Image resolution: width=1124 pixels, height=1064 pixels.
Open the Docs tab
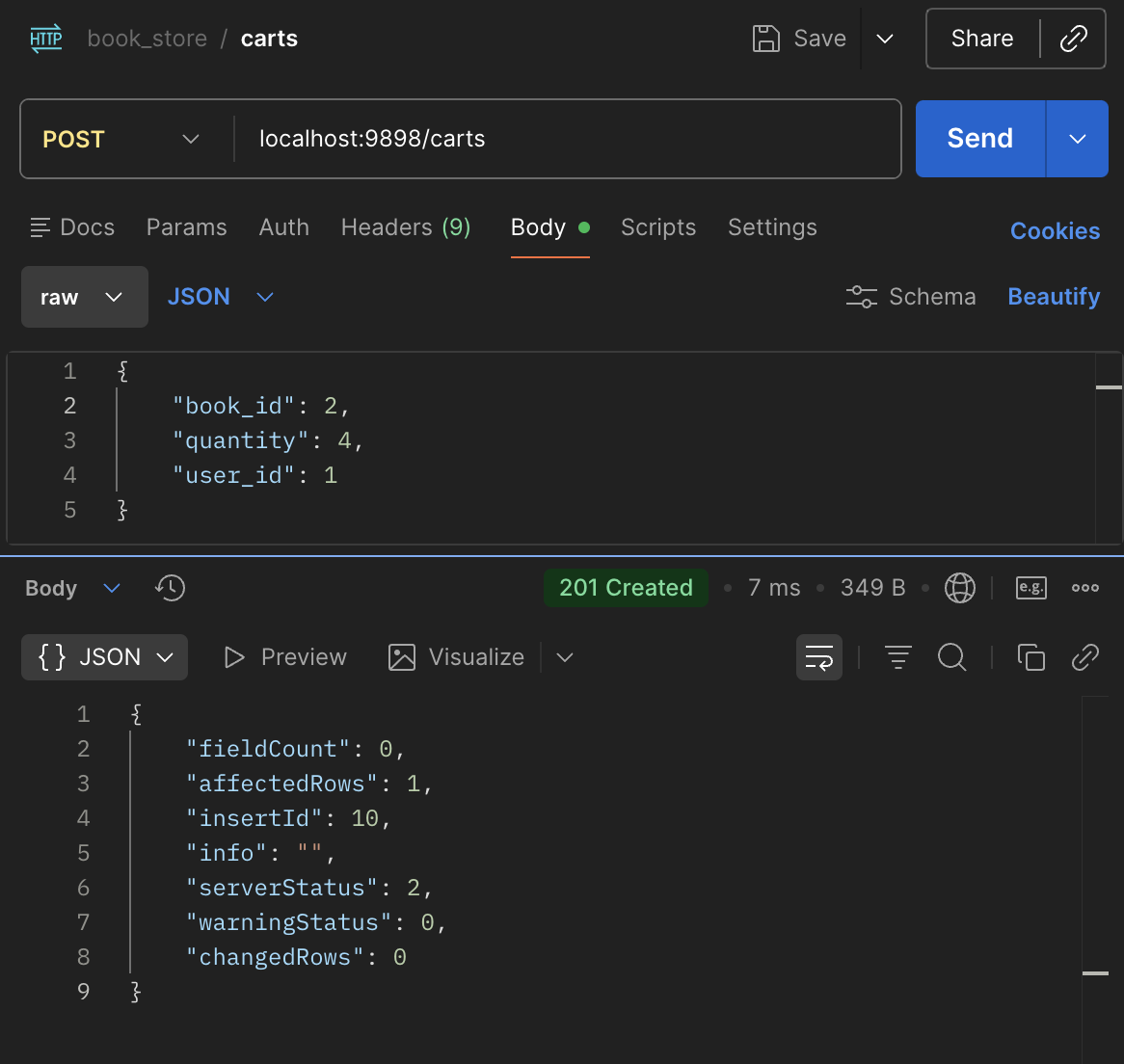72,227
